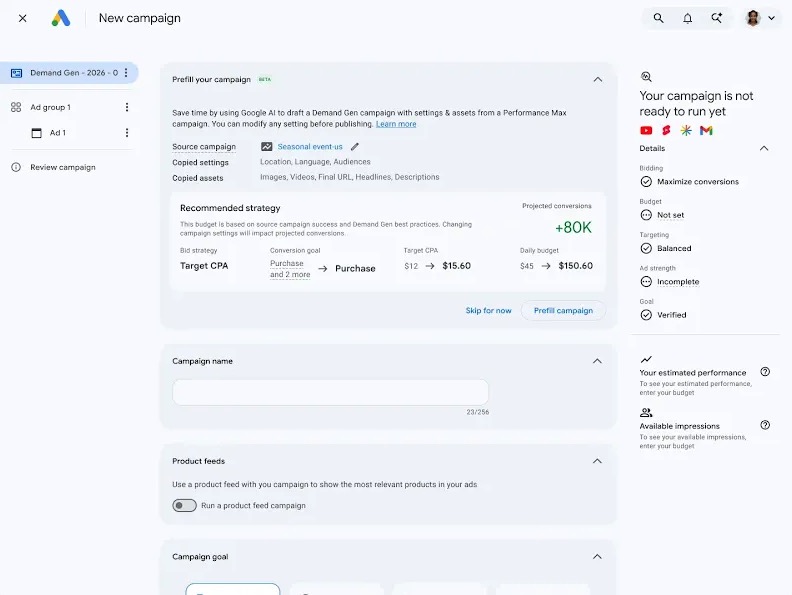Open the search tool in header

click(658, 18)
